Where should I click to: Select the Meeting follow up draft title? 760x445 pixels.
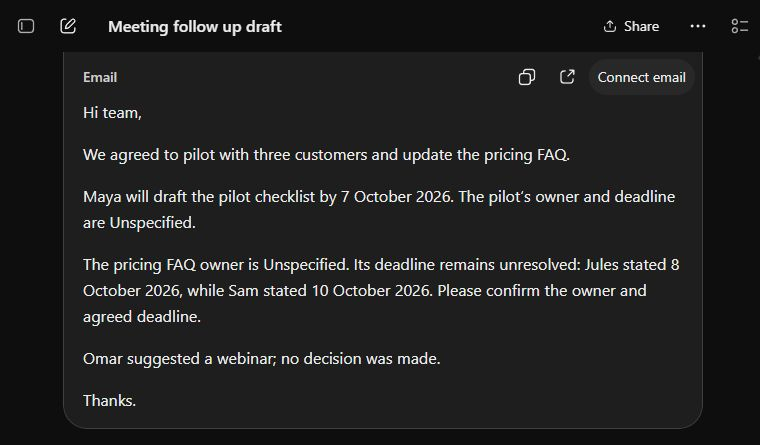pyautogui.click(x=195, y=27)
